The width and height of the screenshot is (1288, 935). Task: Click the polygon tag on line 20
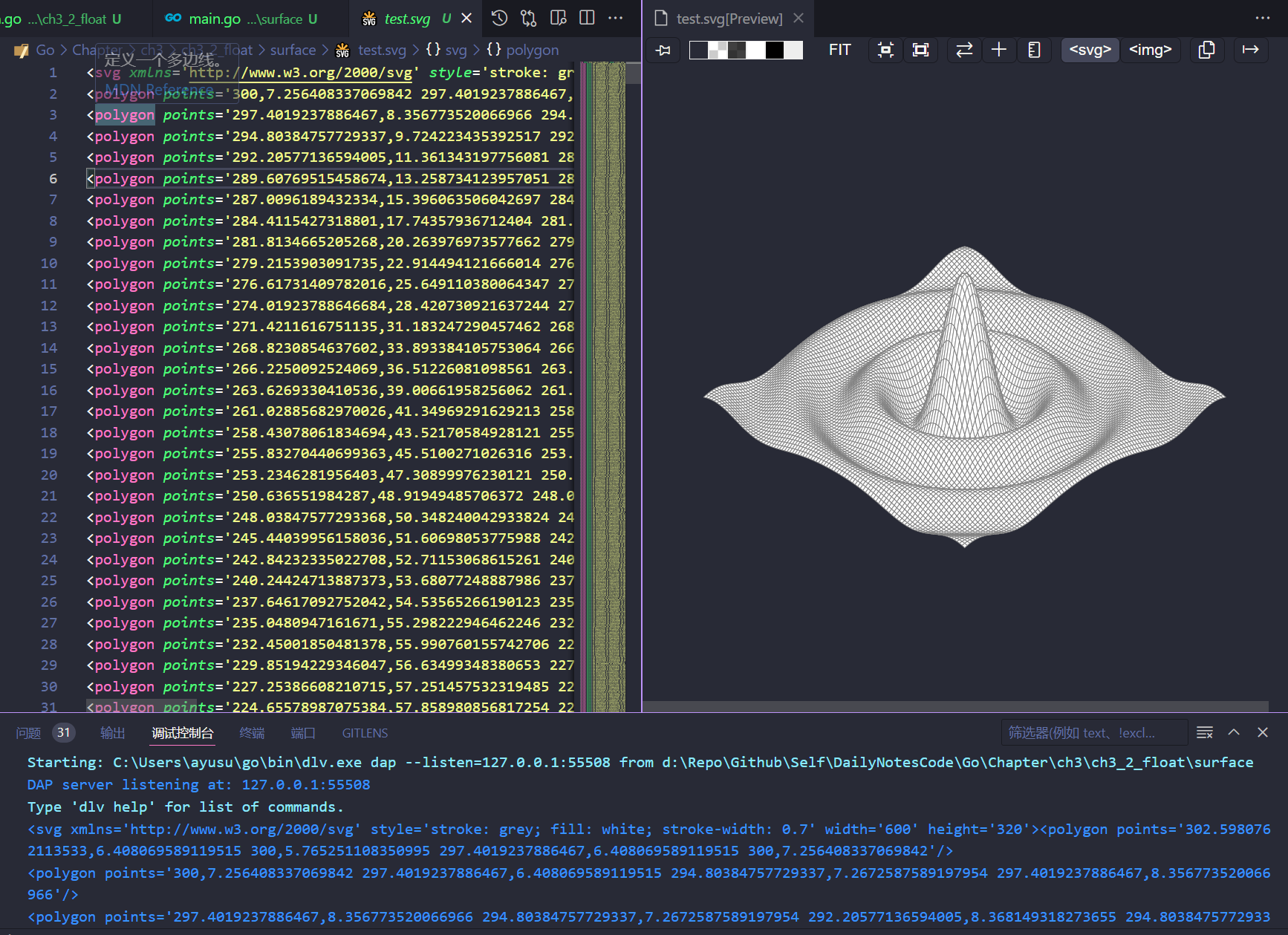click(125, 475)
